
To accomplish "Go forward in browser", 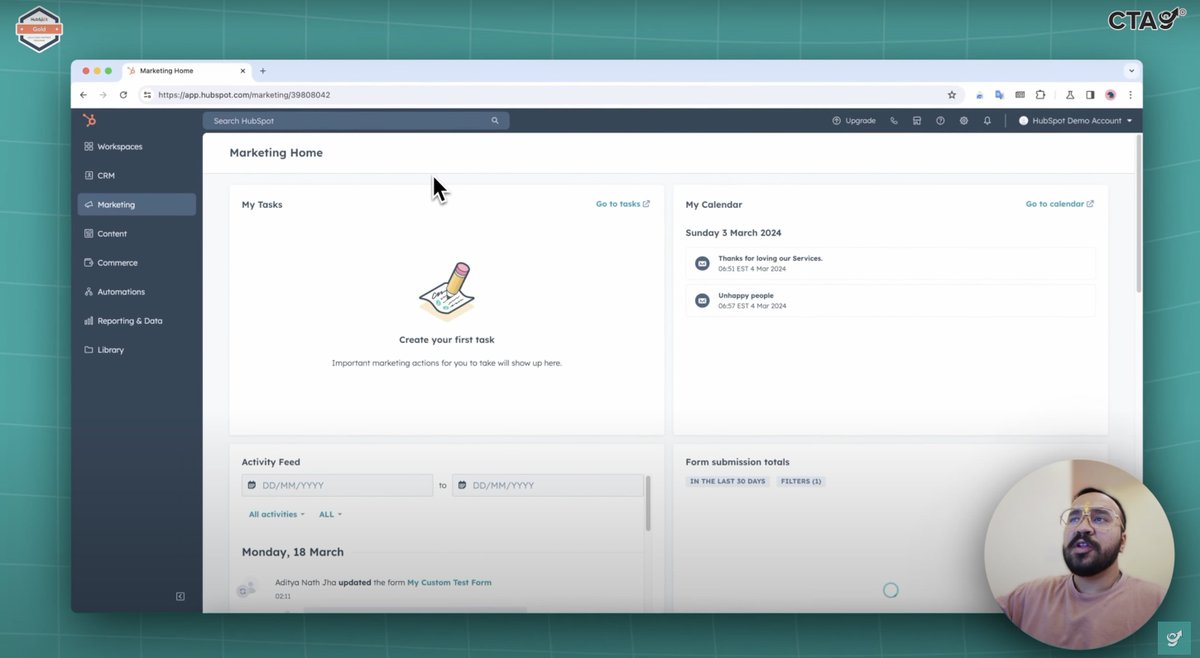I will (103, 95).
